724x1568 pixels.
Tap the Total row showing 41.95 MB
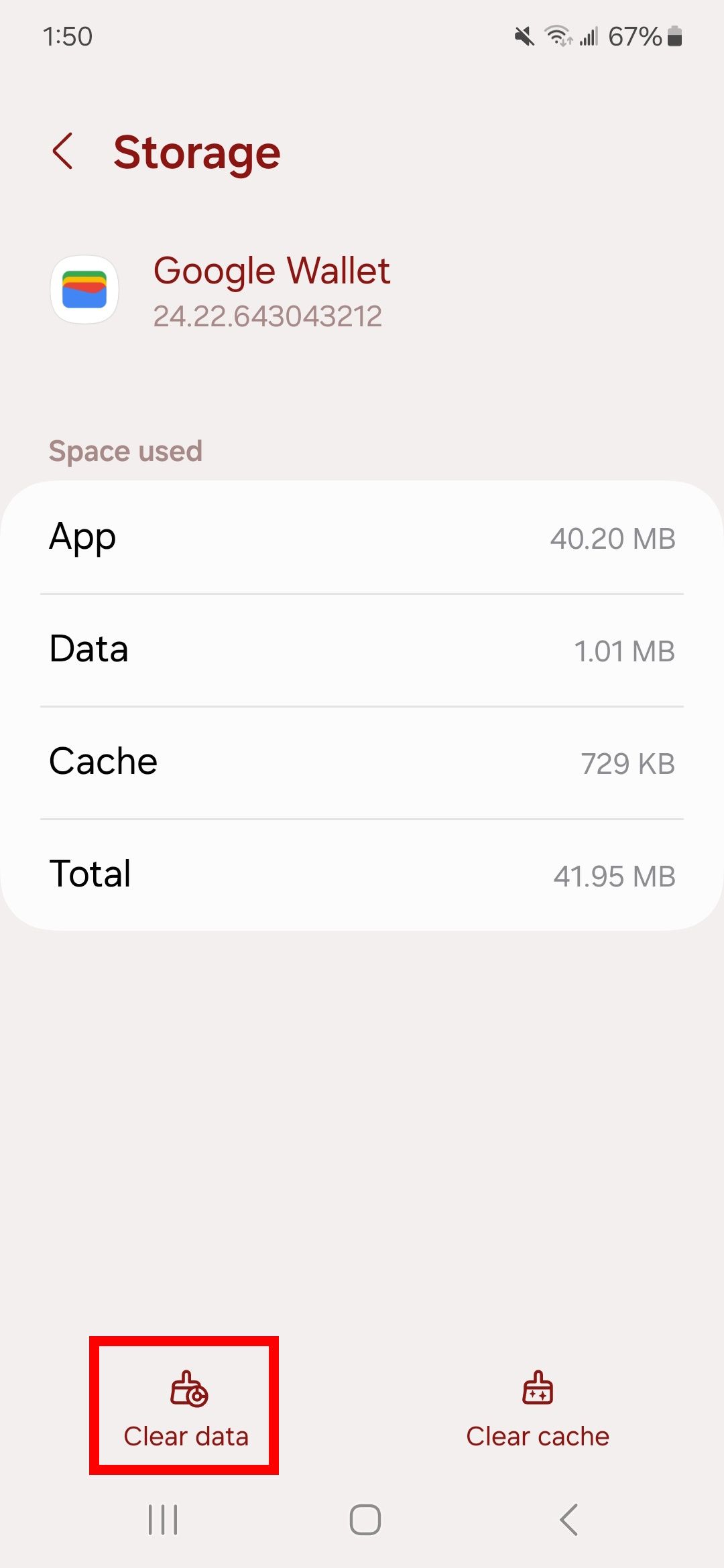click(362, 874)
